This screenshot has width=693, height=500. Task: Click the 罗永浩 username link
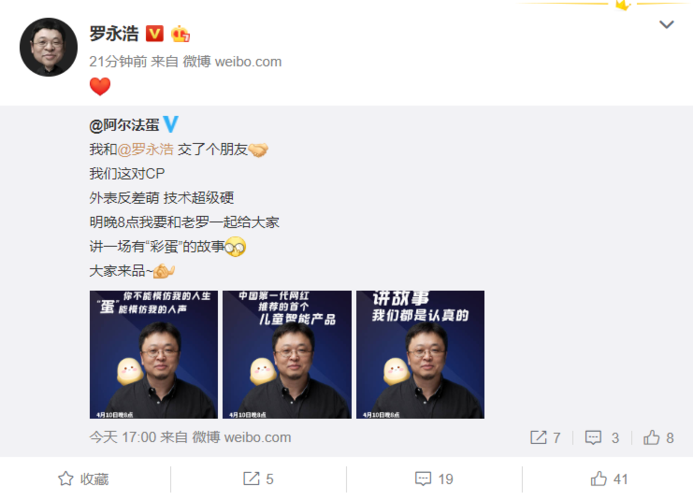[114, 34]
